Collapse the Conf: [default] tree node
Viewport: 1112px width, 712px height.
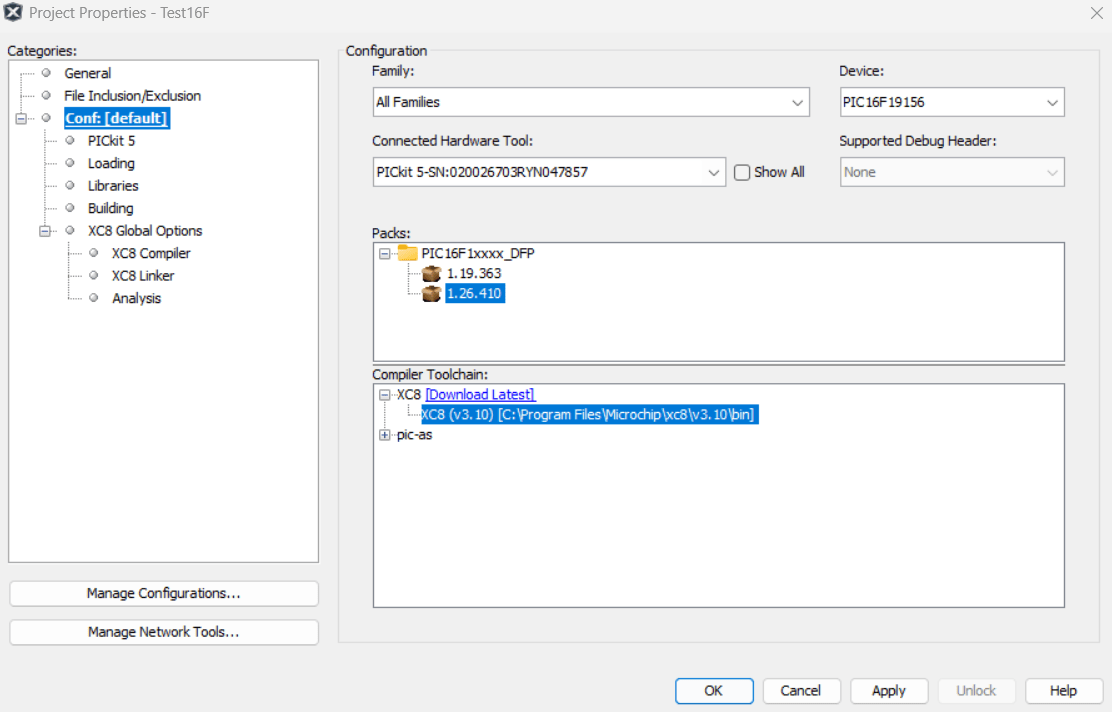(20, 119)
